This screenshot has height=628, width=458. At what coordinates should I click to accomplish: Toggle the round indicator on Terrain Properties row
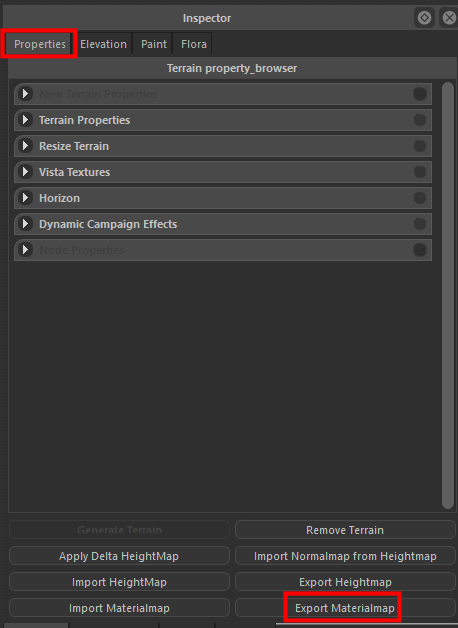(420, 120)
